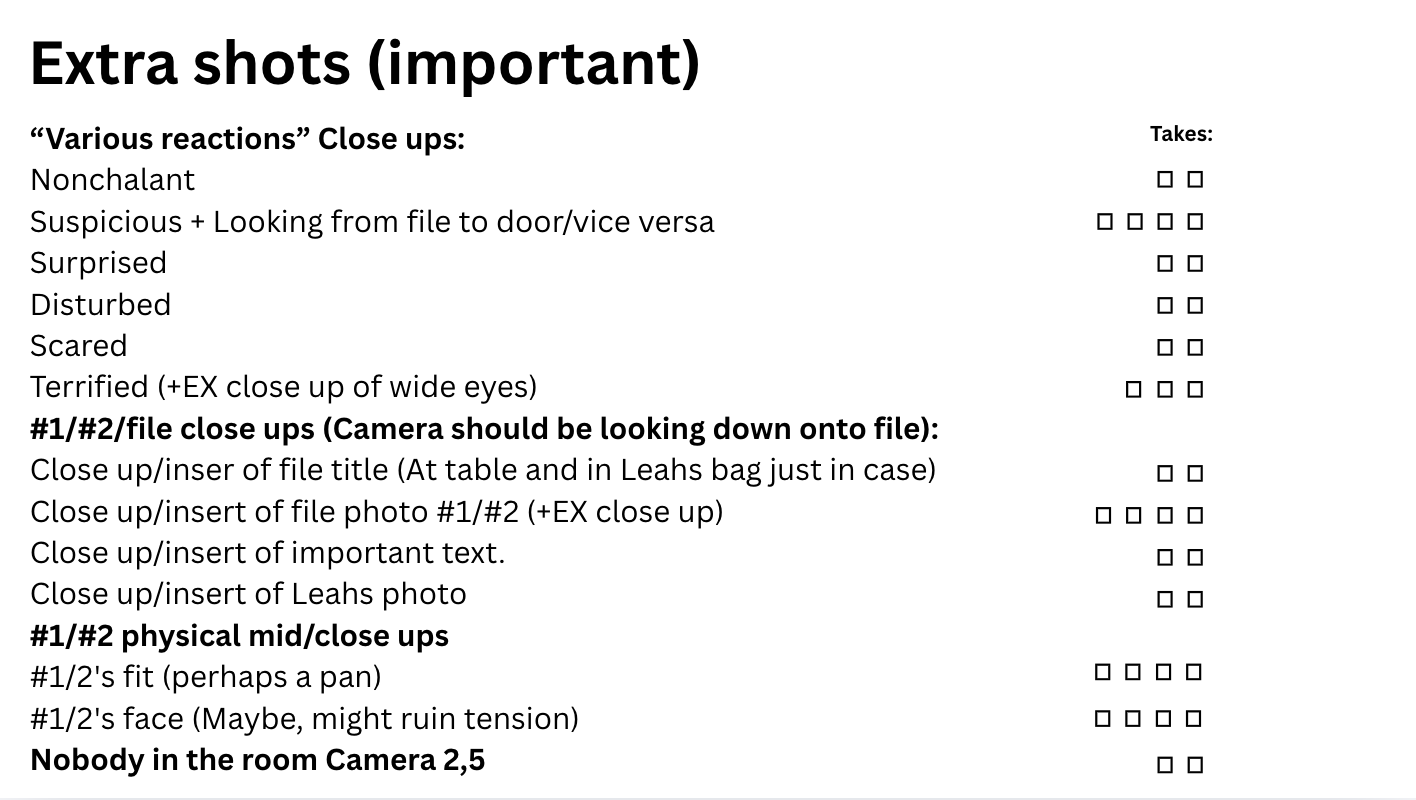Check the first box beside Surprised
This screenshot has height=800, width=1416.
point(1164,264)
